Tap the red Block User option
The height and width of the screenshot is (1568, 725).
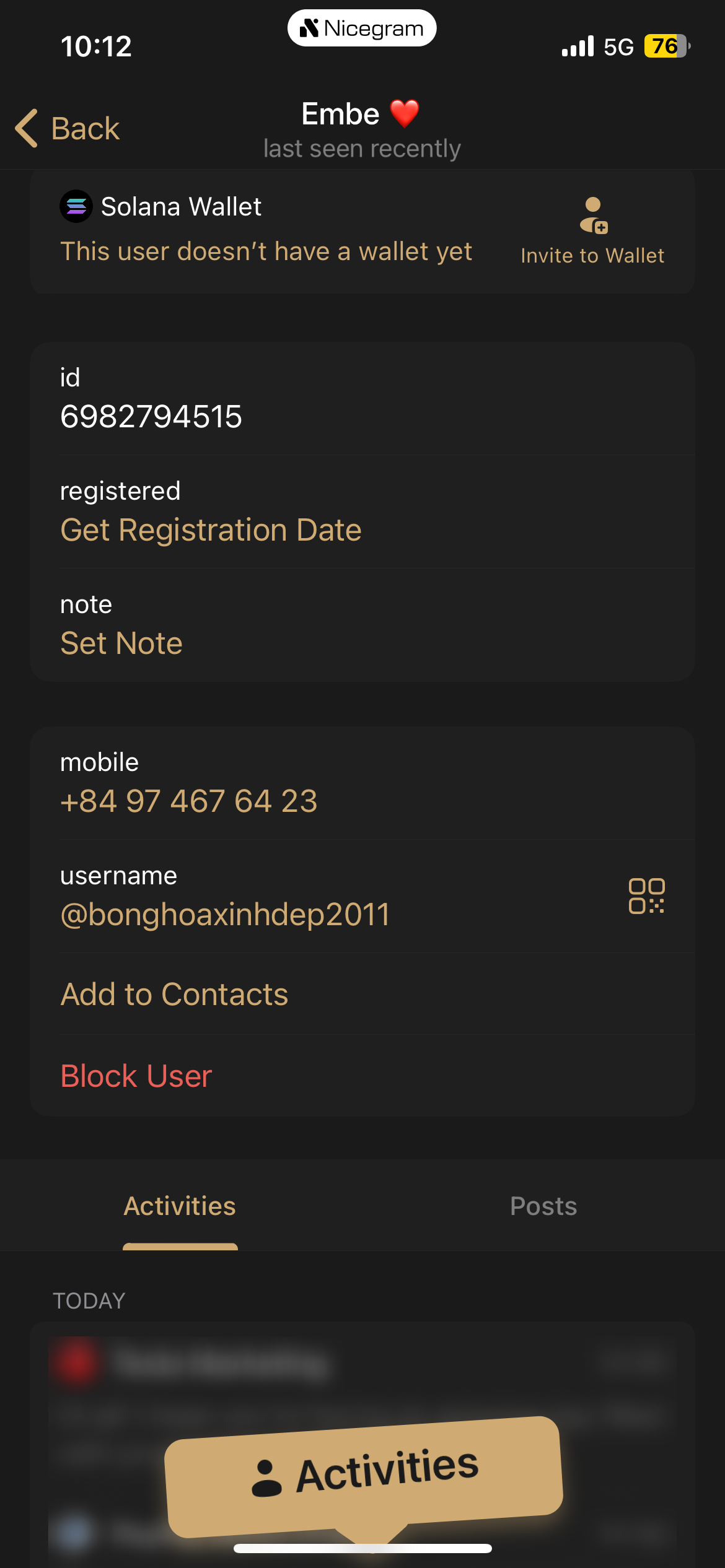[136, 1076]
